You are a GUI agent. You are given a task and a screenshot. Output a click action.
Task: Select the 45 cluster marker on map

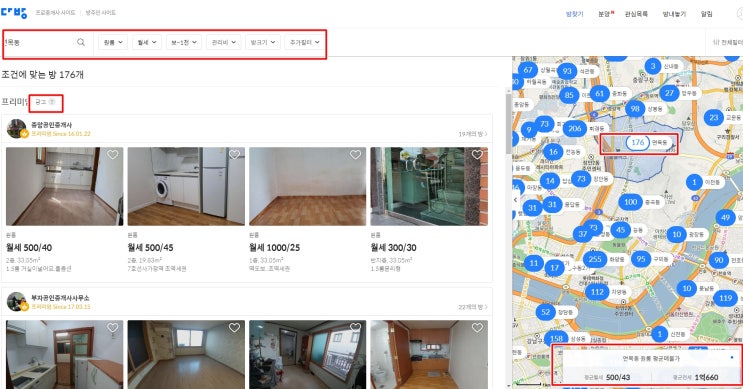[x=620, y=230]
